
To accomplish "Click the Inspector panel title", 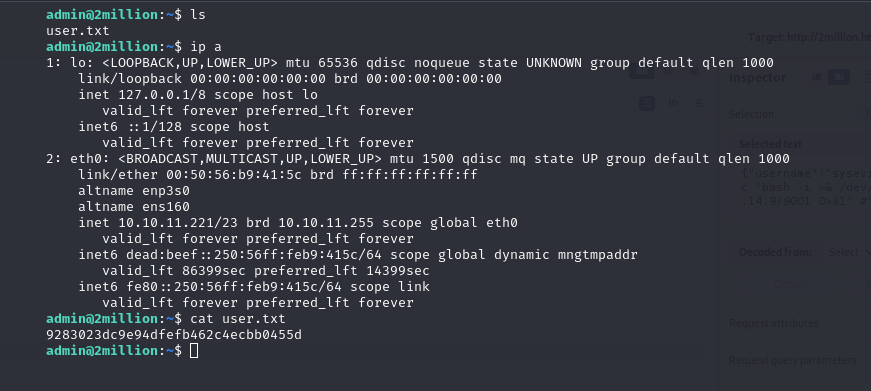I will tap(757, 78).
